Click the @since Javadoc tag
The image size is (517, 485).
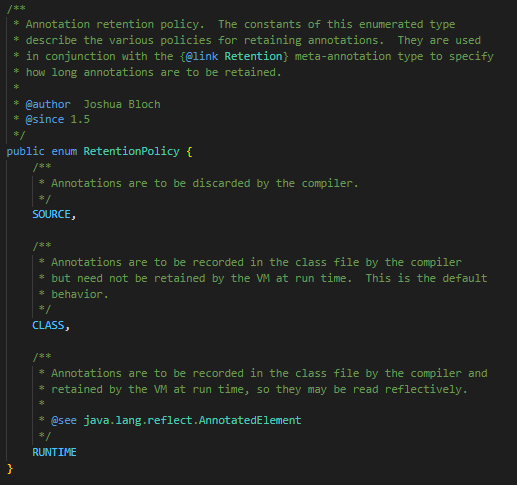(45, 119)
